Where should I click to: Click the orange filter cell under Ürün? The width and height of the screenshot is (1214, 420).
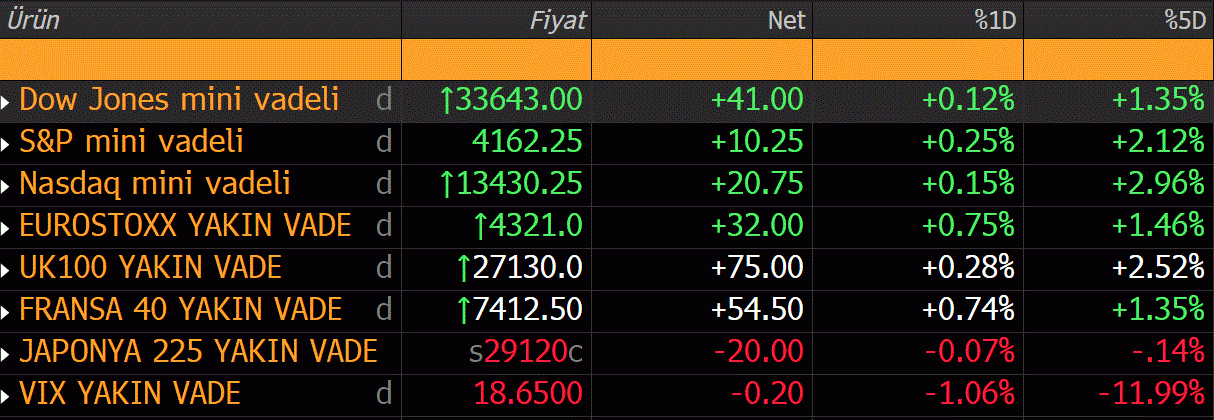click(x=200, y=60)
